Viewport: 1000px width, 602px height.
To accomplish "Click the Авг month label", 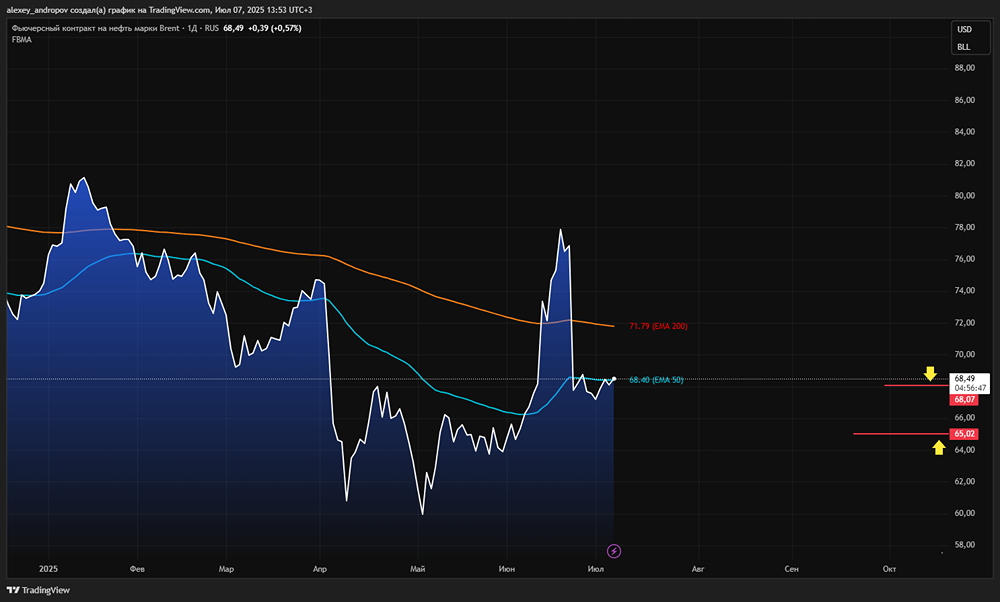I will click(x=698, y=569).
